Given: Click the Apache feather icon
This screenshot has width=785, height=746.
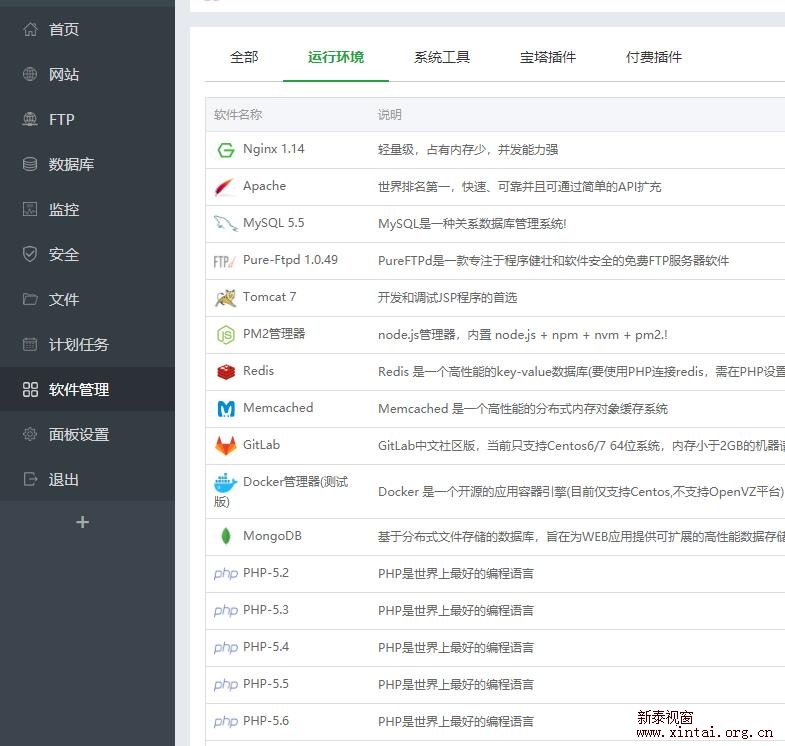Looking at the screenshot, I should (x=225, y=187).
